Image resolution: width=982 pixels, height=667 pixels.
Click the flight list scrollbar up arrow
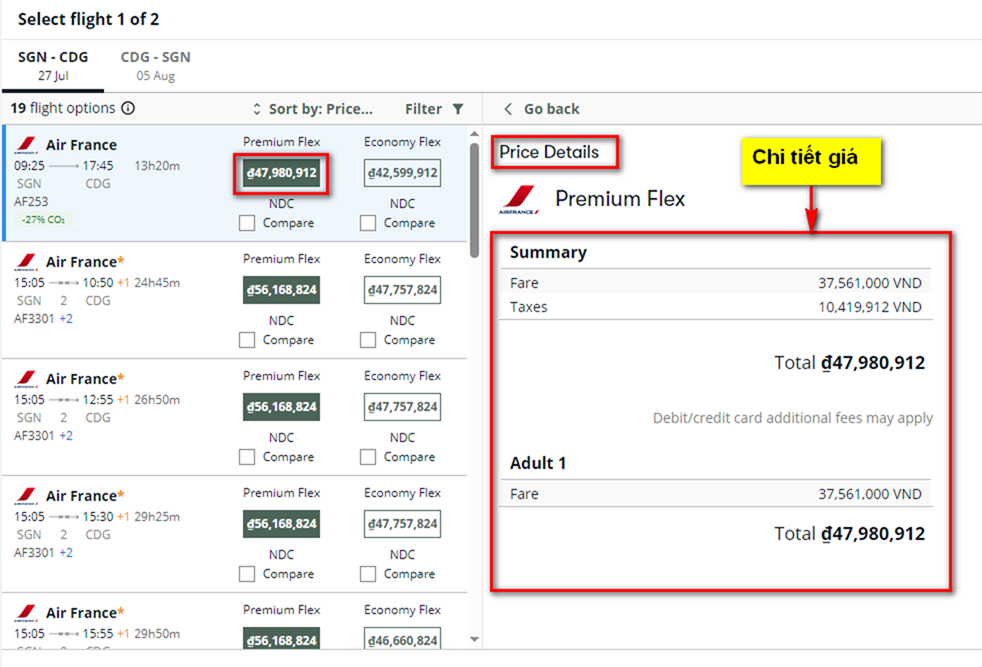click(x=474, y=134)
